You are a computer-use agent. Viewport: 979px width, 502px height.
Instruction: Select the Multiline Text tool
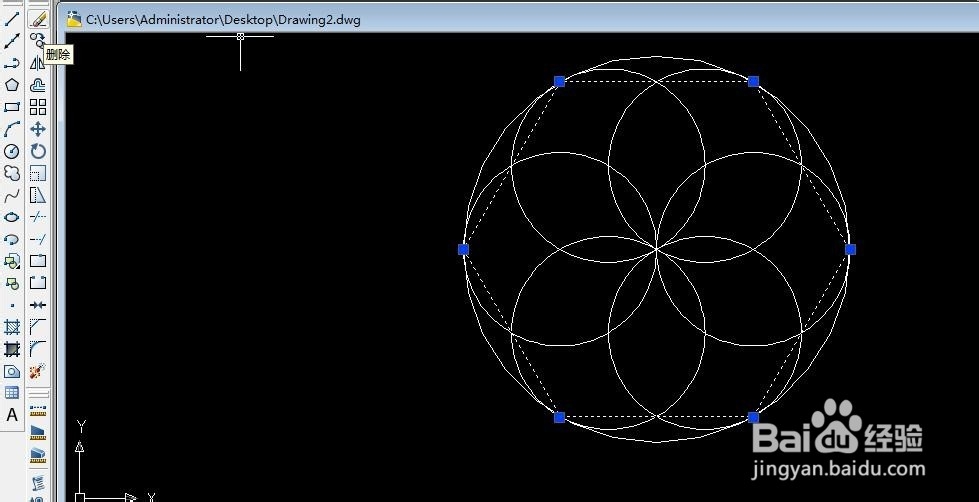[12, 415]
